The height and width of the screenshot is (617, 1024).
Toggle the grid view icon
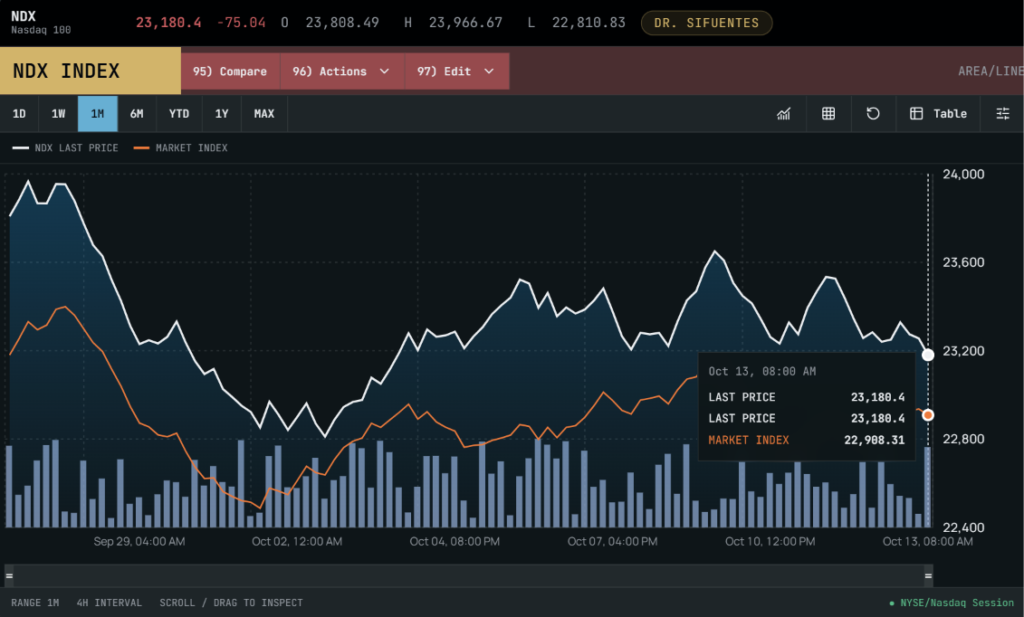click(x=828, y=114)
